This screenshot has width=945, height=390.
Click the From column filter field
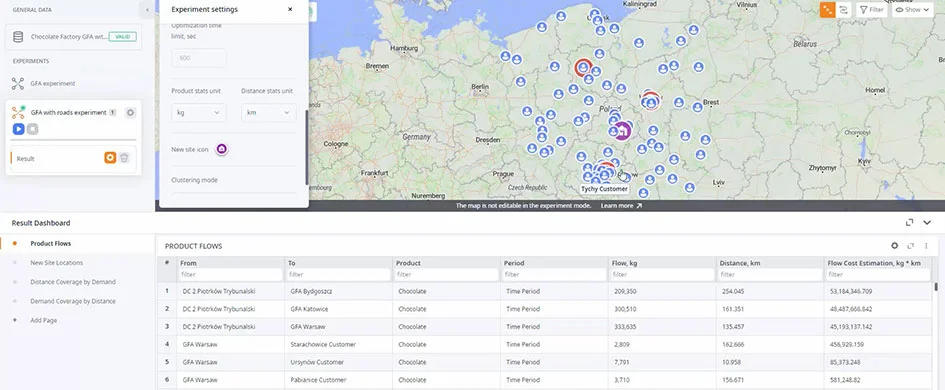pos(231,274)
